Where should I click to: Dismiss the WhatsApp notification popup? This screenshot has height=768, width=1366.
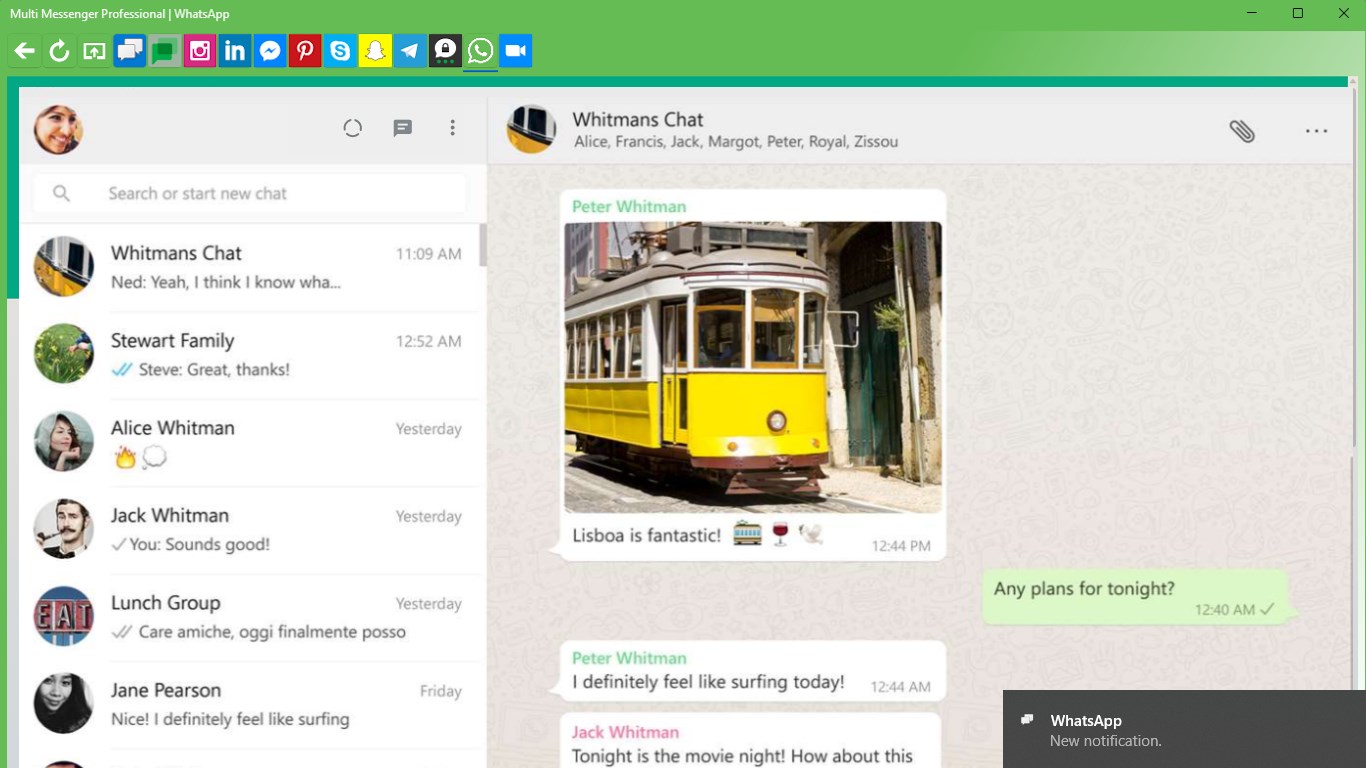click(1183, 728)
